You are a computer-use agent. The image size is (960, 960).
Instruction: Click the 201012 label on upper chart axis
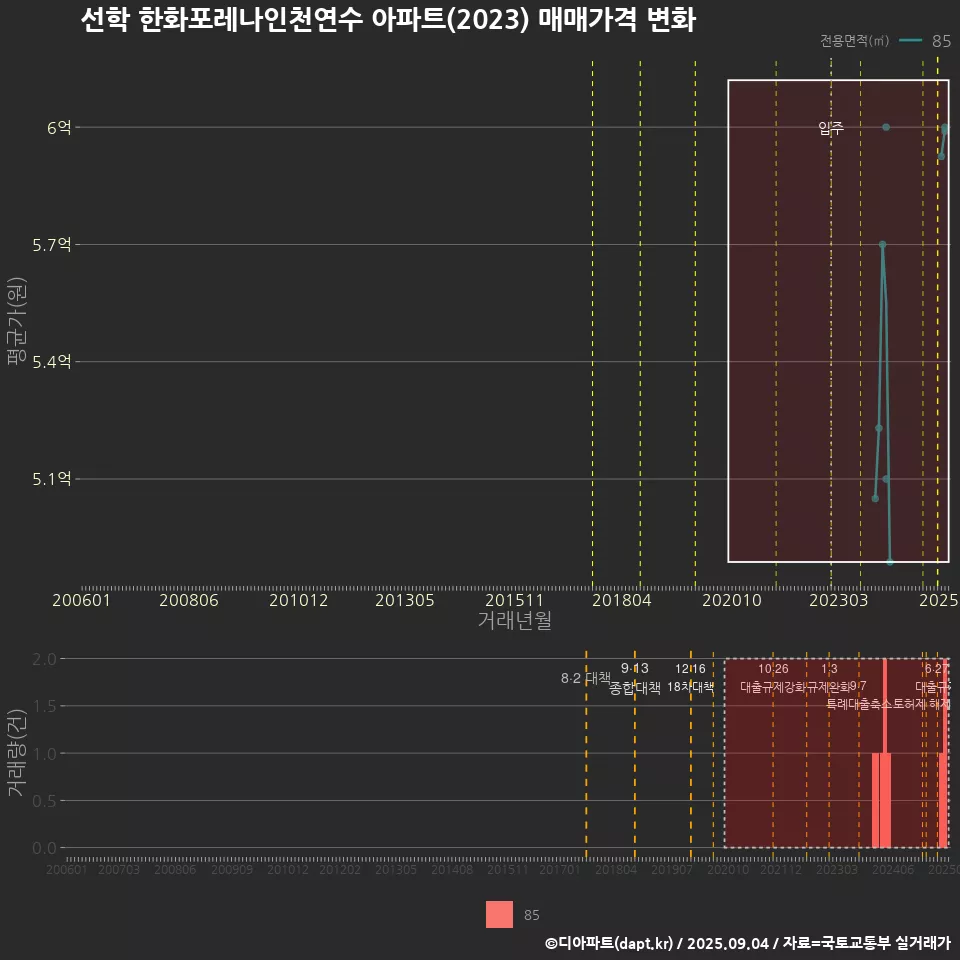click(x=299, y=600)
